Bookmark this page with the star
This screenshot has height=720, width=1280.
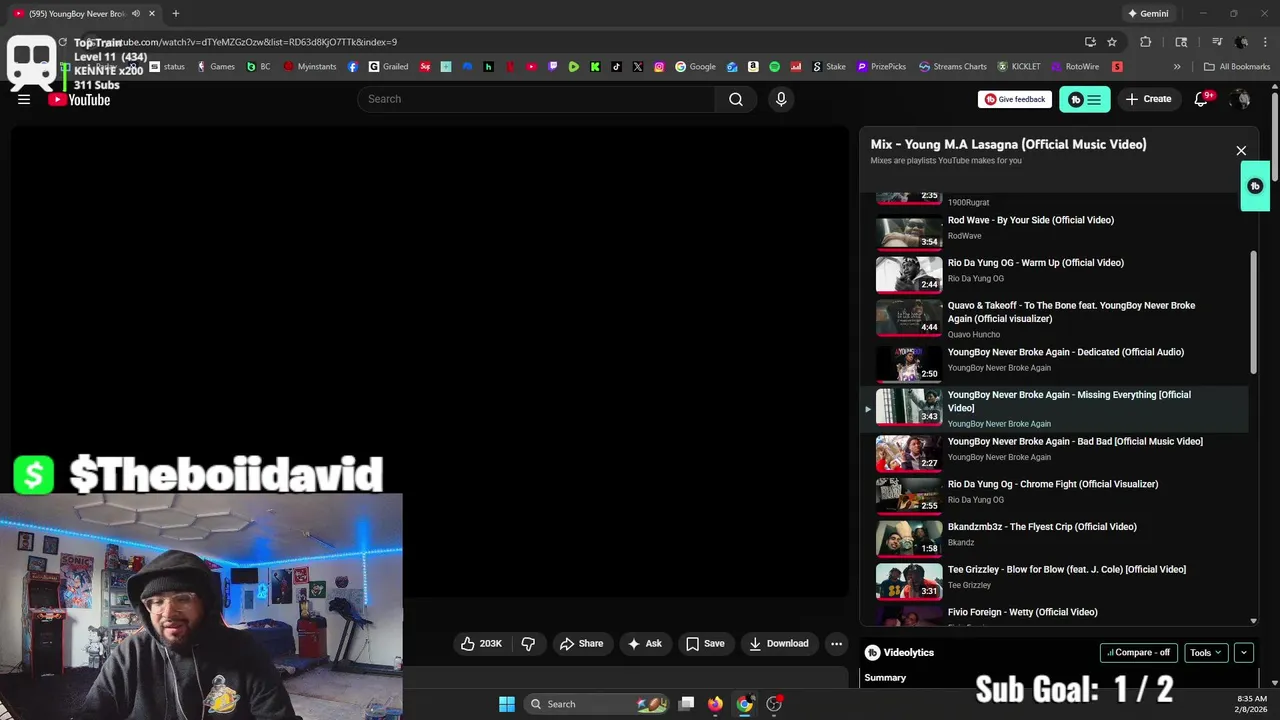click(x=1112, y=42)
